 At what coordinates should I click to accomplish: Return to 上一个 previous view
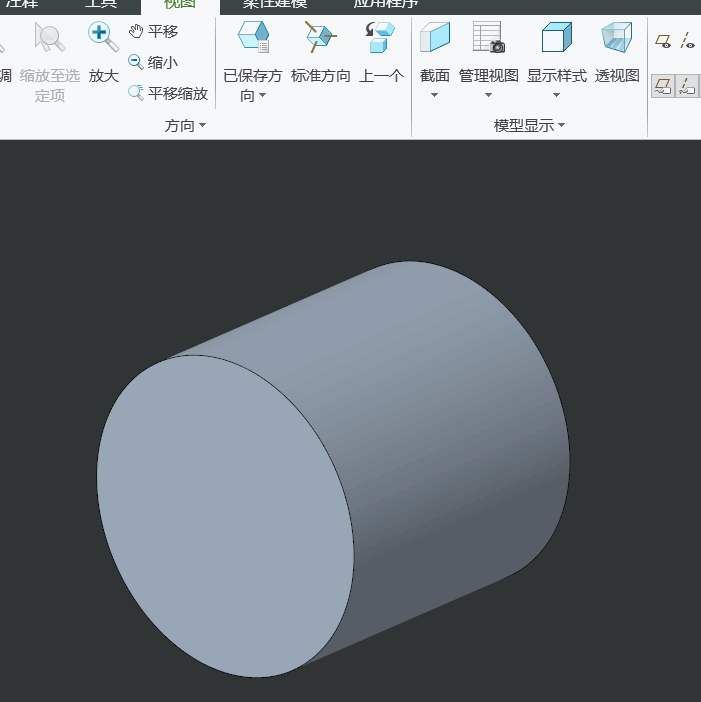click(381, 53)
